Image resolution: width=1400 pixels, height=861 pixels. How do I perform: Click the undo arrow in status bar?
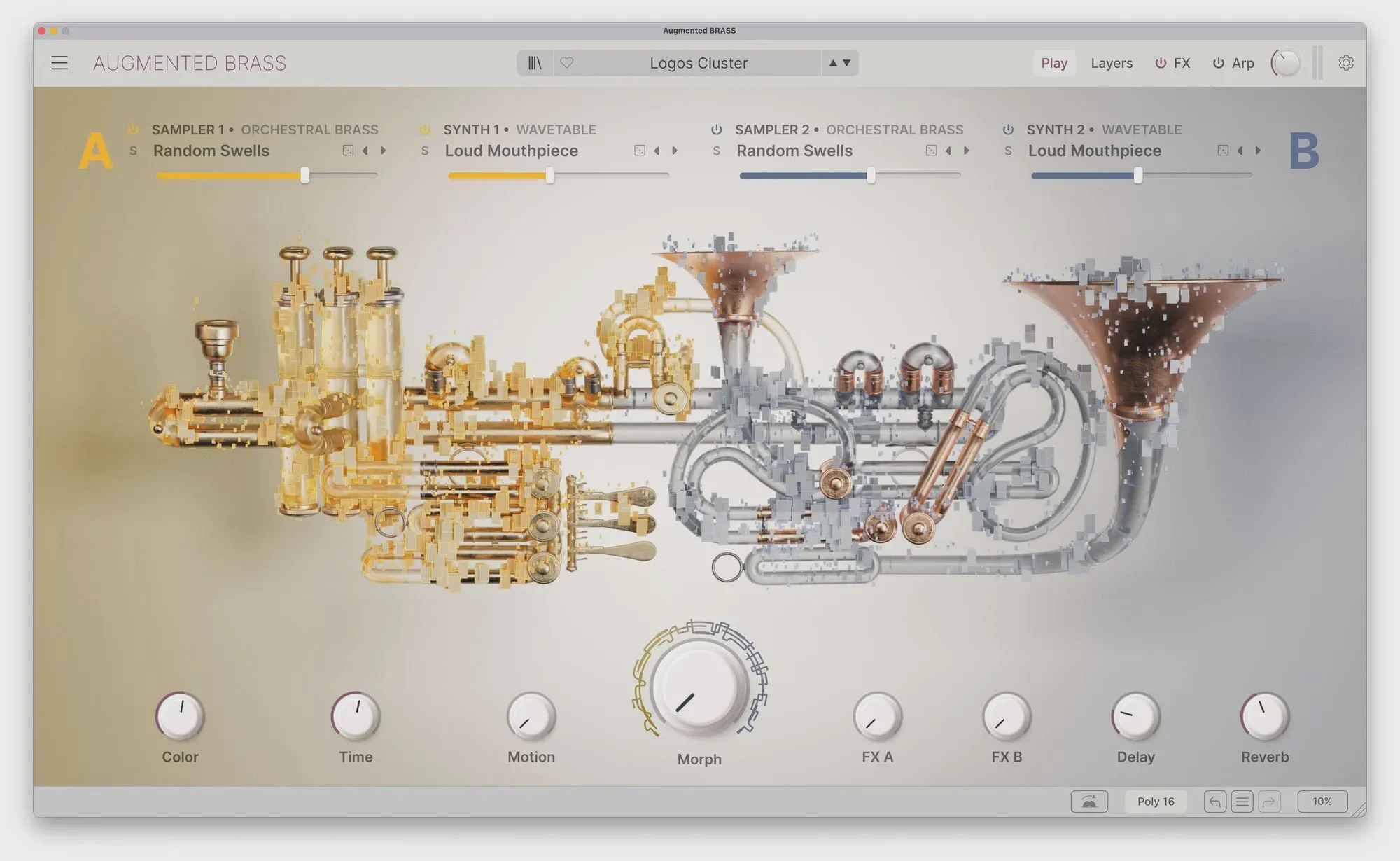click(1215, 801)
